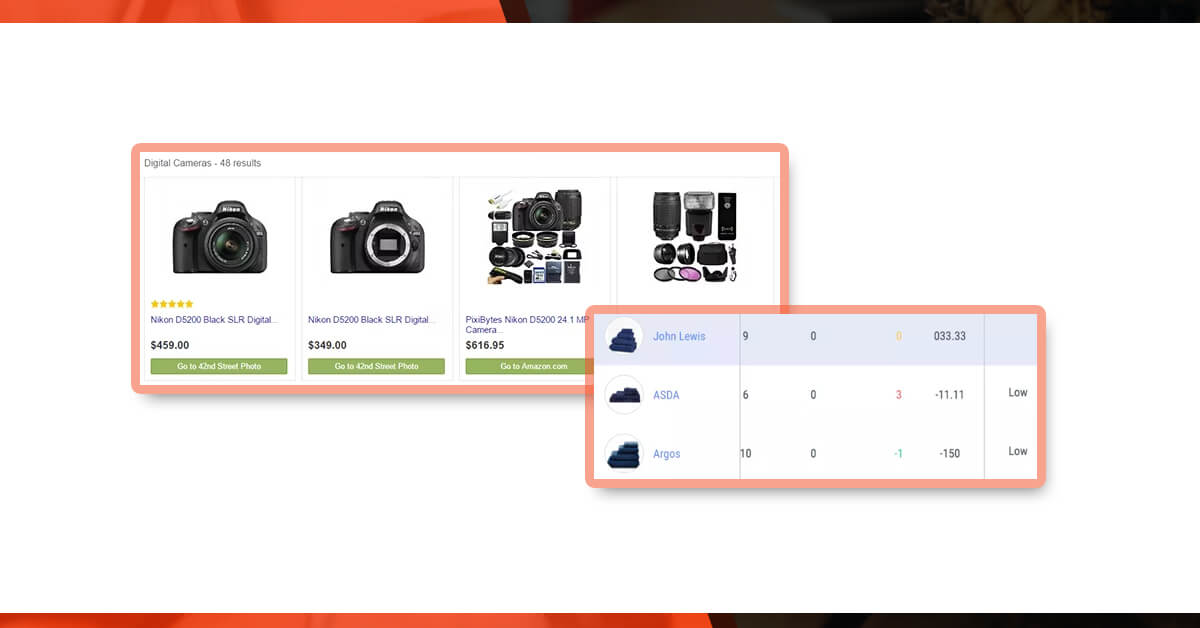Click the Low label in Argos row
This screenshot has width=1200, height=628.
(1018, 451)
